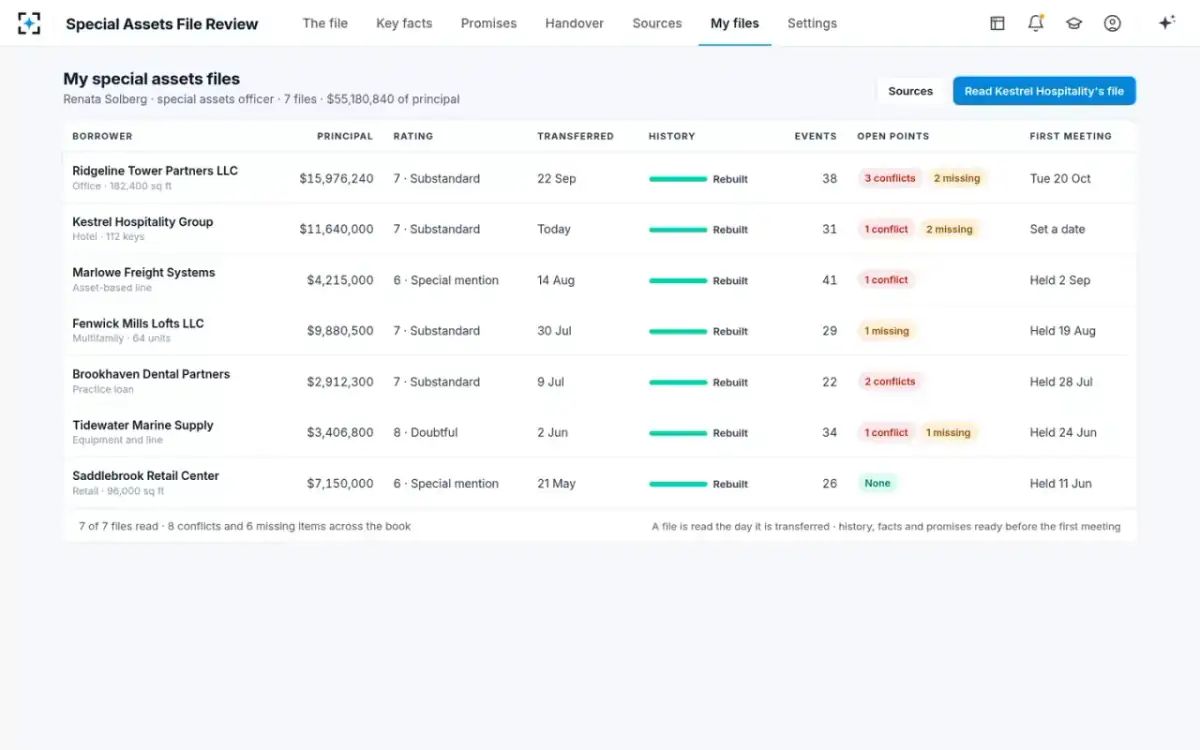The width and height of the screenshot is (1200, 750).
Task: Open Fenwick Mills Lofts LLC file
Action: (x=138, y=324)
